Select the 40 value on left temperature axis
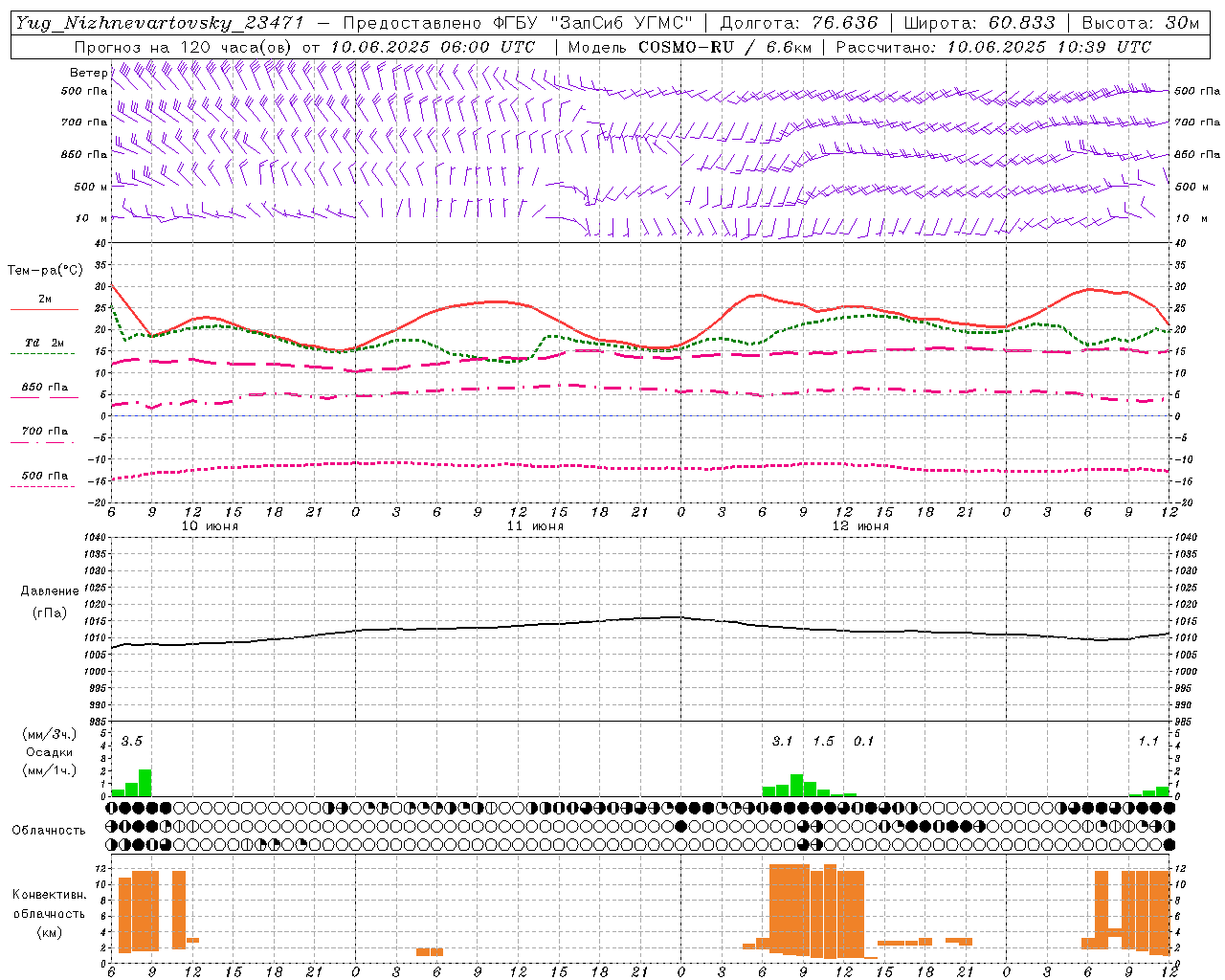Image resolution: width=1225 pixels, height=980 pixels. 101,243
